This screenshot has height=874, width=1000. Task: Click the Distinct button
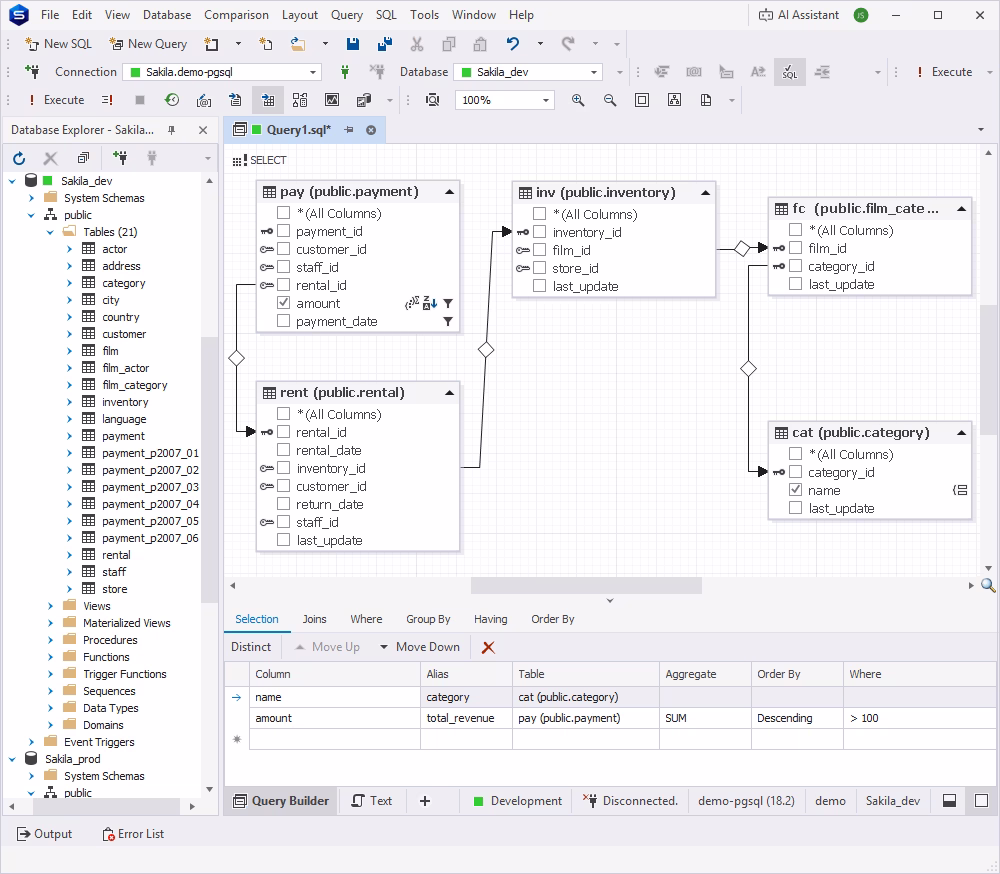[251, 647]
